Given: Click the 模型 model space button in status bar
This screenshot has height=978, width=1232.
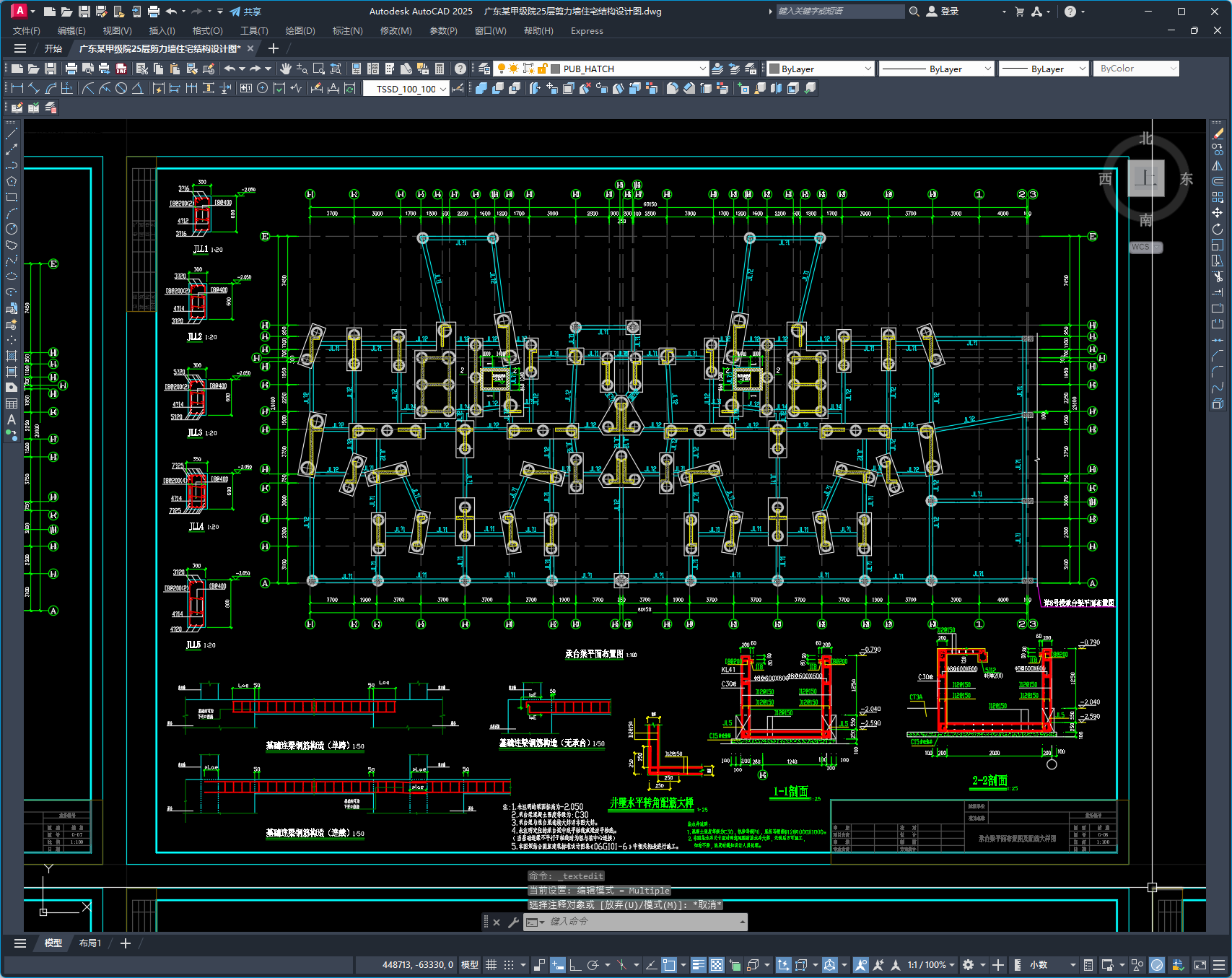Looking at the screenshot, I should (x=470, y=965).
